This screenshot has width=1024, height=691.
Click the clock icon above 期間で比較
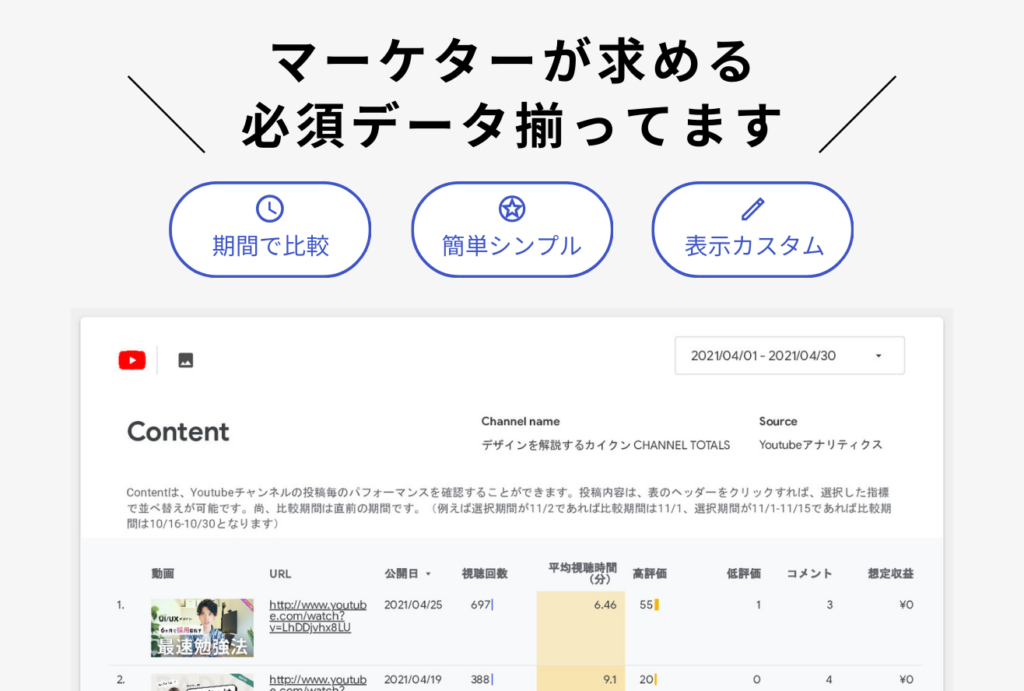270,209
